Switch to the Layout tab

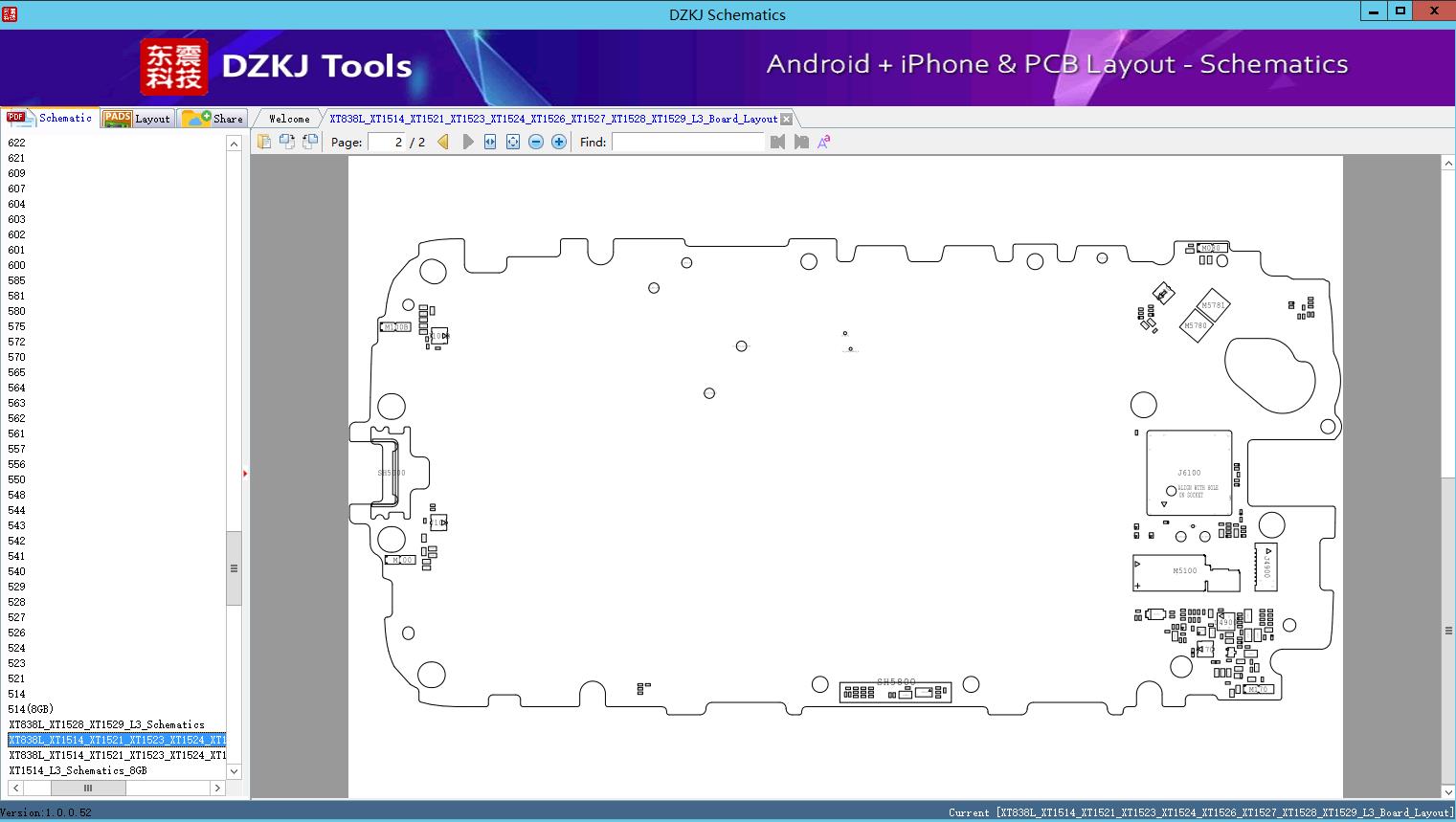[138, 119]
